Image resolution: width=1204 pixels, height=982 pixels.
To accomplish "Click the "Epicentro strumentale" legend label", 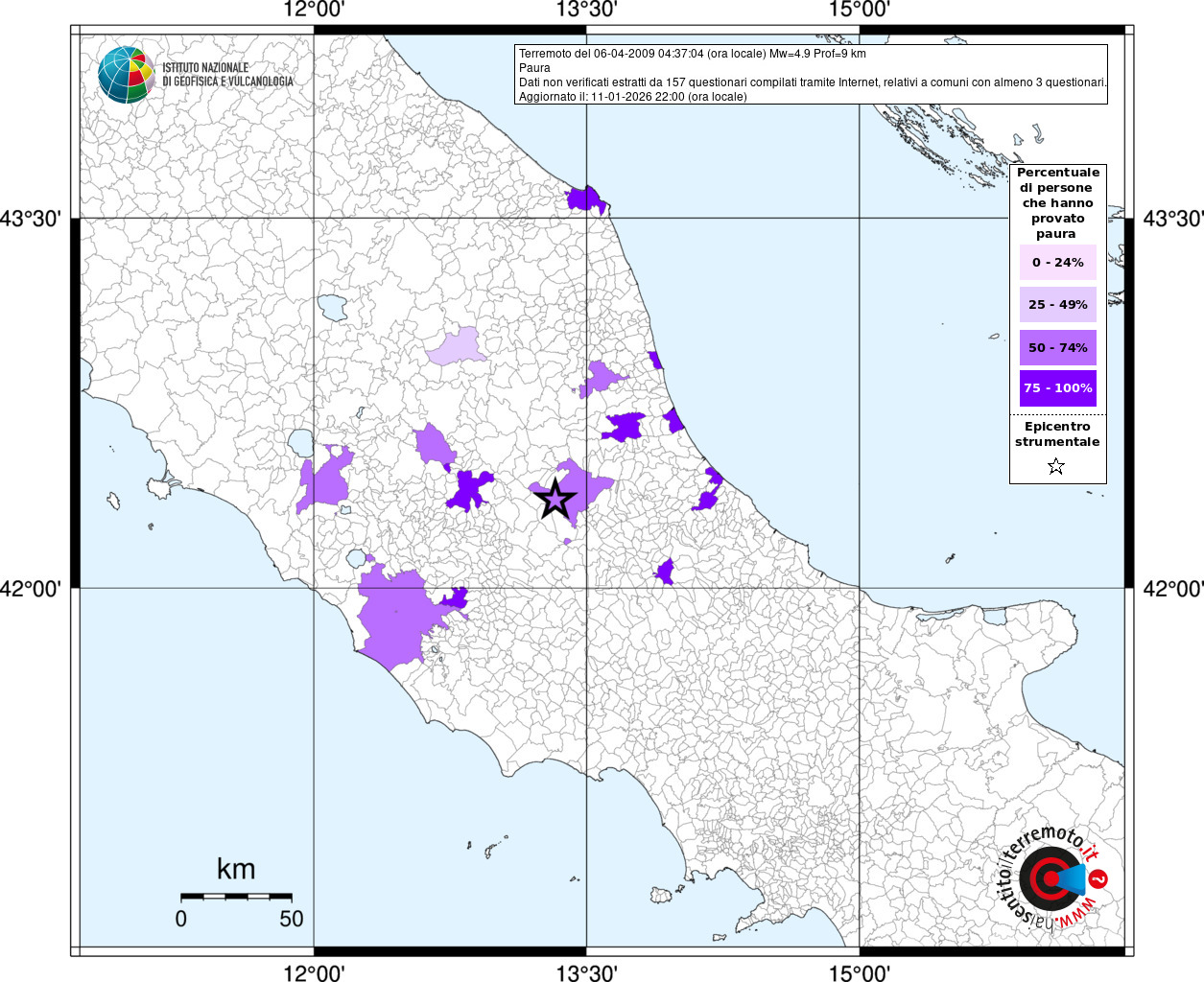I will pyautogui.click(x=1057, y=434).
